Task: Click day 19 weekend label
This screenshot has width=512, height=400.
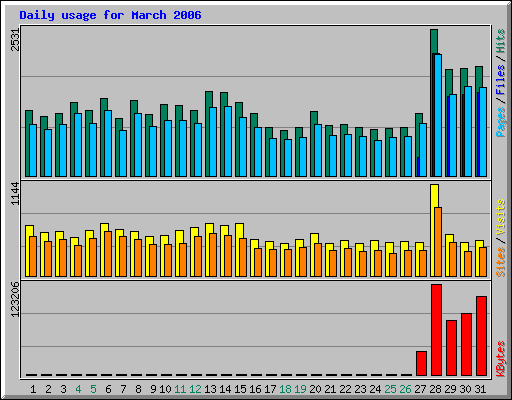Action: pos(300,389)
